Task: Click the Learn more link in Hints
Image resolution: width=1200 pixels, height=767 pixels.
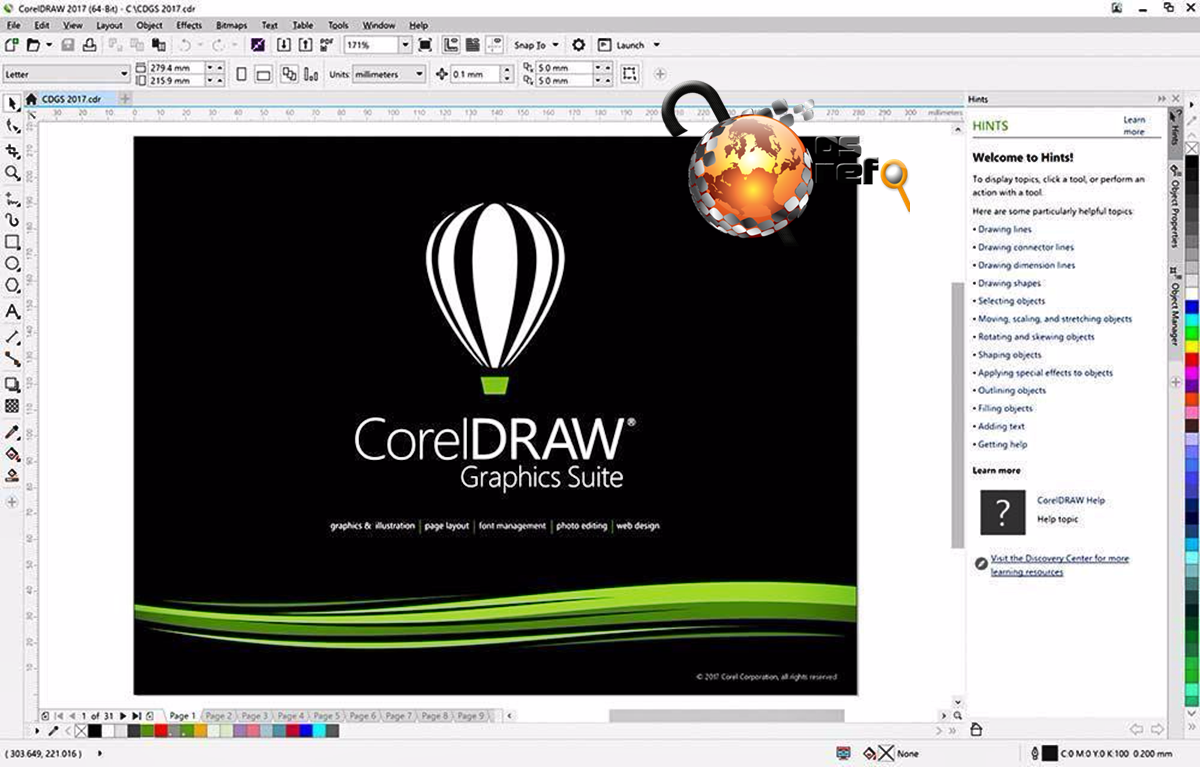Action: [x=1133, y=126]
